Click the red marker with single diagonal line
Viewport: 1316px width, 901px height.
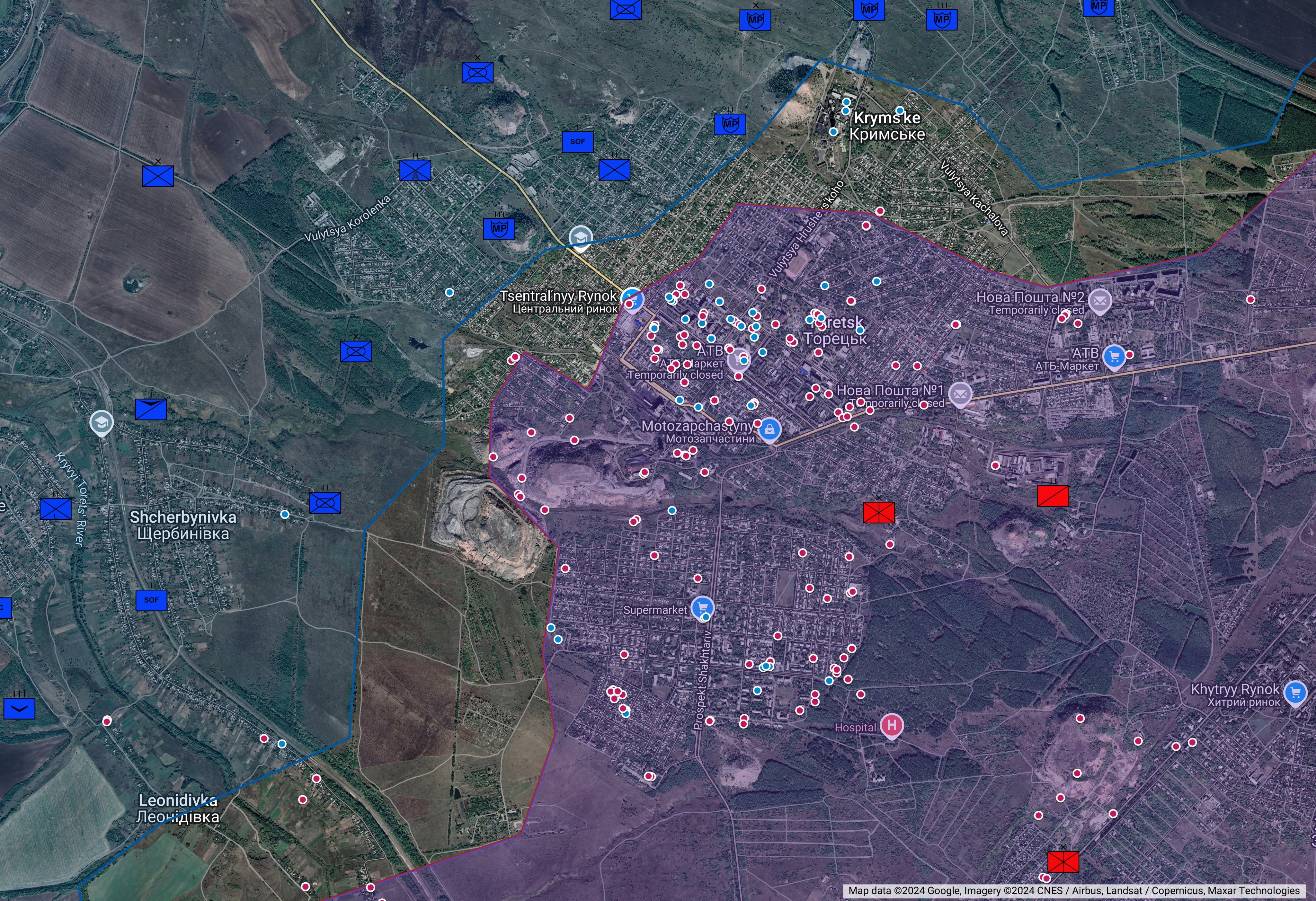coord(1053,496)
